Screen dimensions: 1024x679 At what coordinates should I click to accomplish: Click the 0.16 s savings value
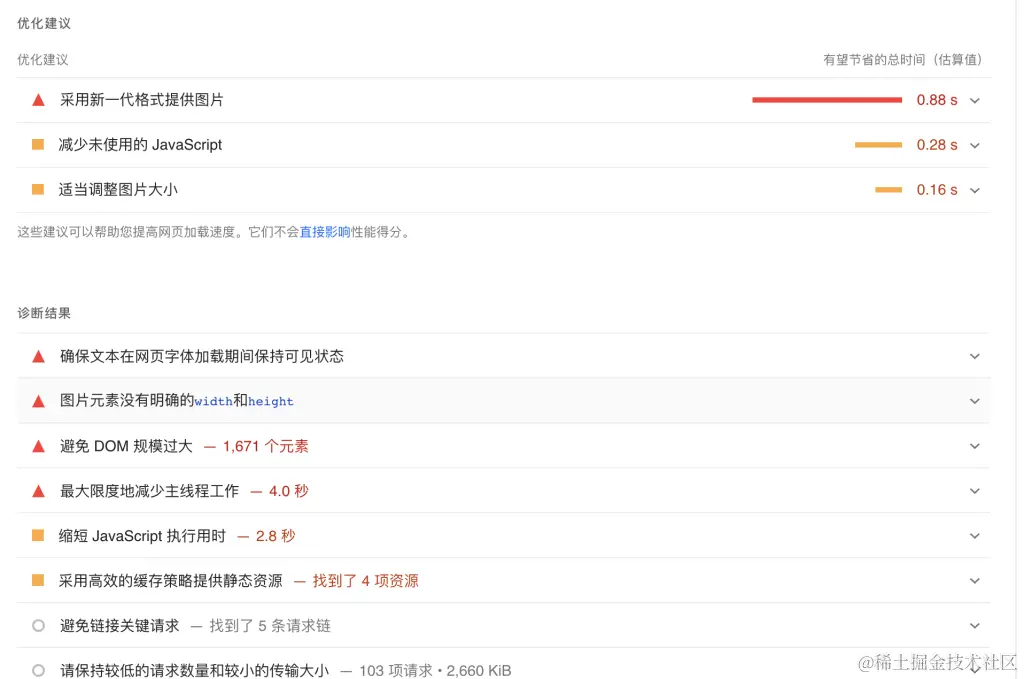click(x=937, y=190)
